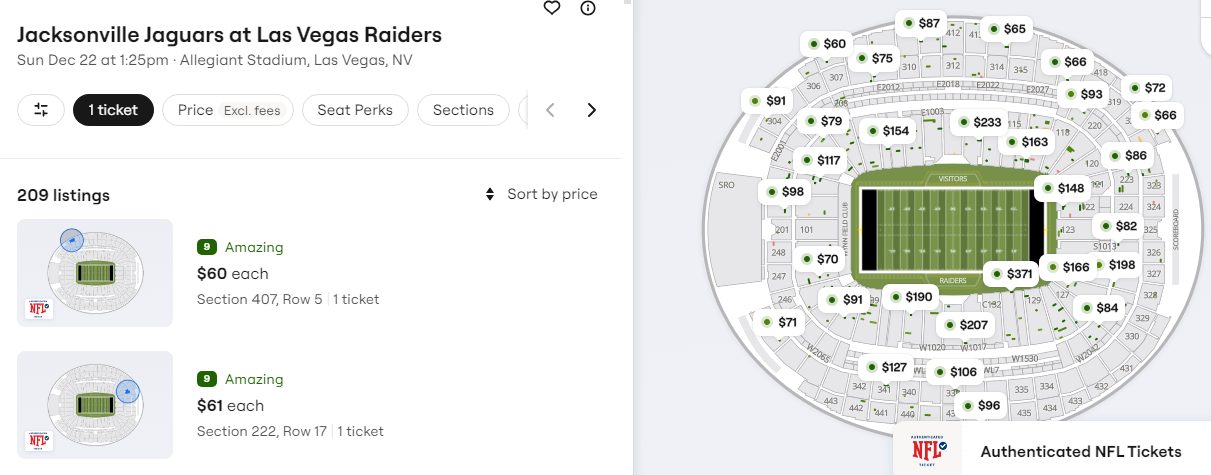Image resolution: width=1211 pixels, height=475 pixels.
Task: Click the Authenticated NFL Tickets logo
Action: pos(927,450)
